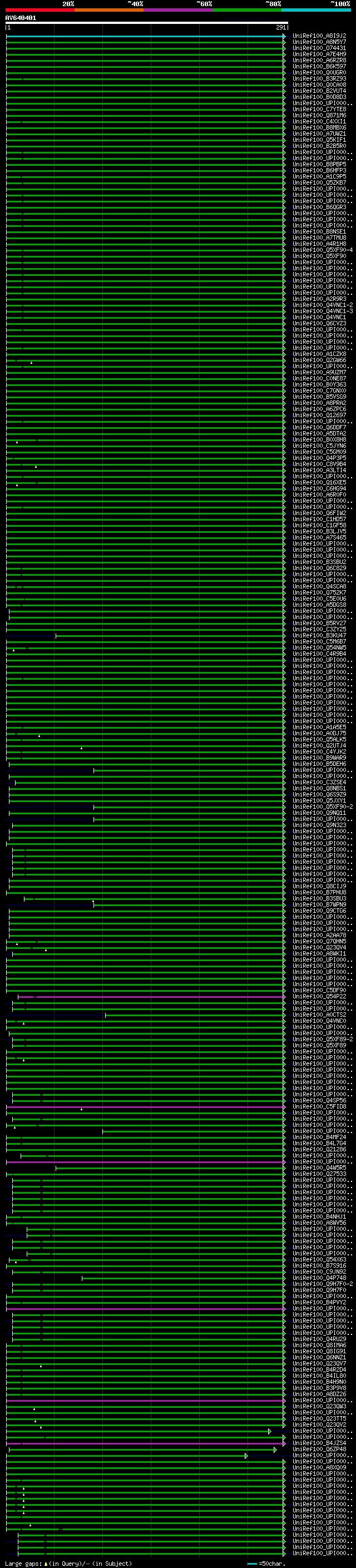Select the UniRef100_C7GNX0 label

[x=319, y=391]
